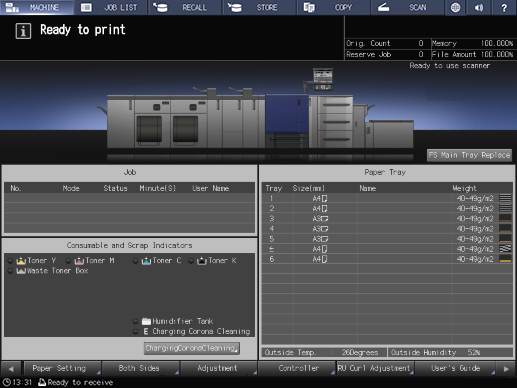The height and width of the screenshot is (388, 517).
Task: Select tray 1 row
Action: point(387,198)
